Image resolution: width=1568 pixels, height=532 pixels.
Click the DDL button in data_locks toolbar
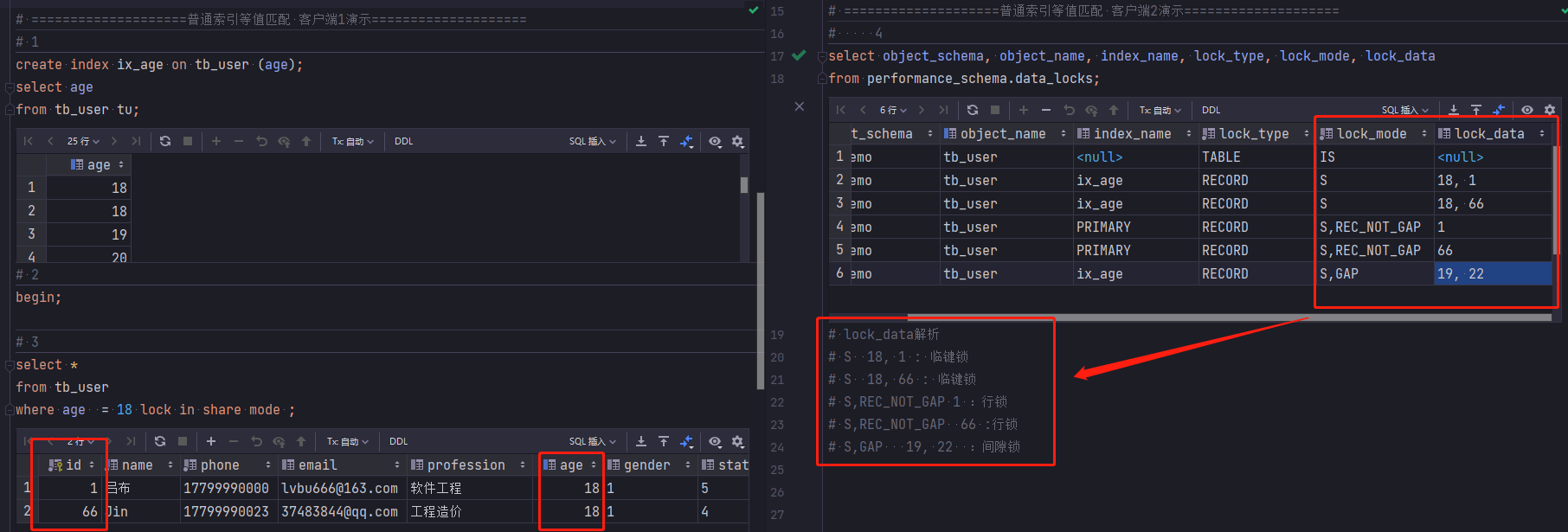point(1211,110)
